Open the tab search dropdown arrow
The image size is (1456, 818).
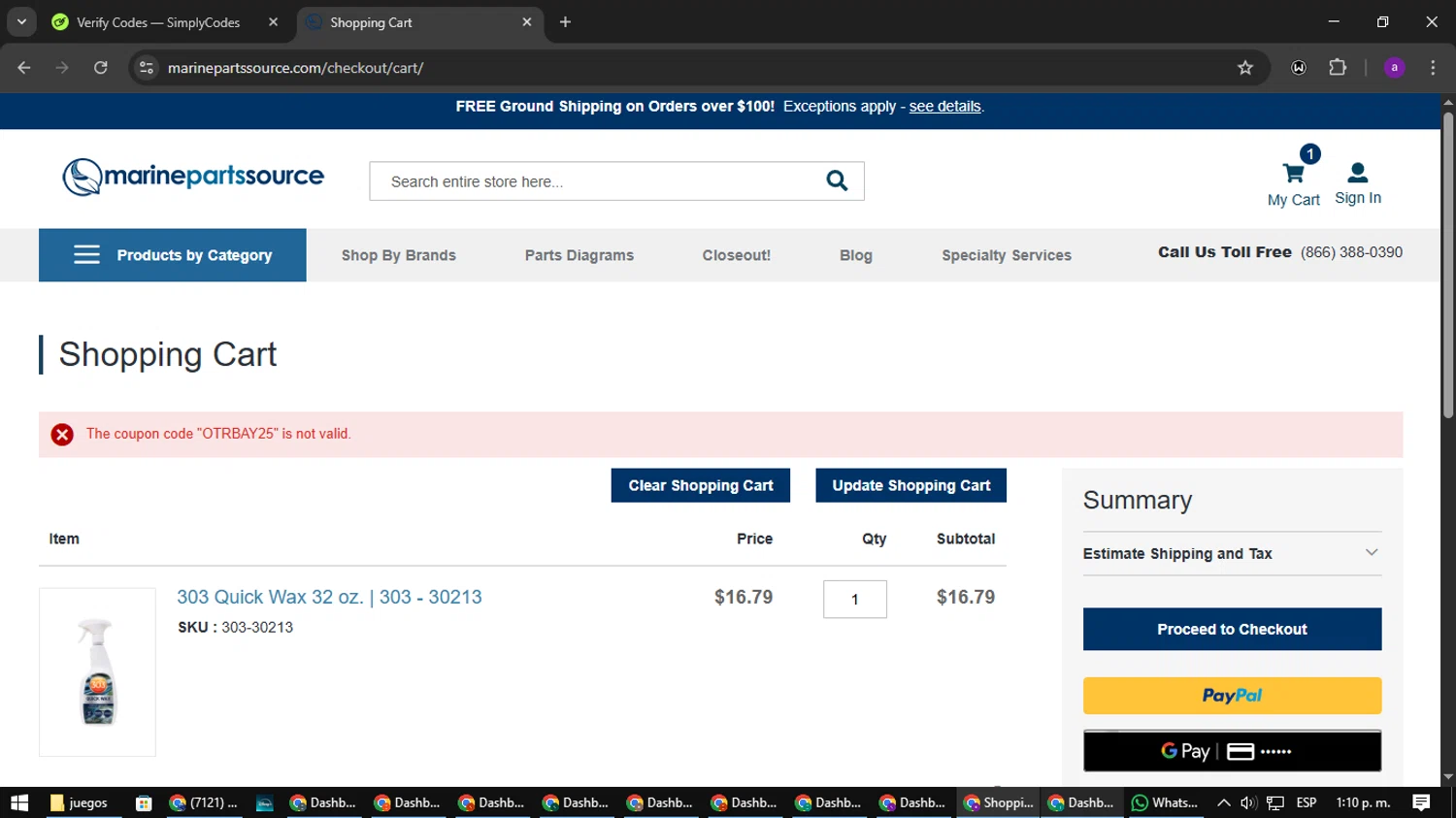(x=21, y=22)
